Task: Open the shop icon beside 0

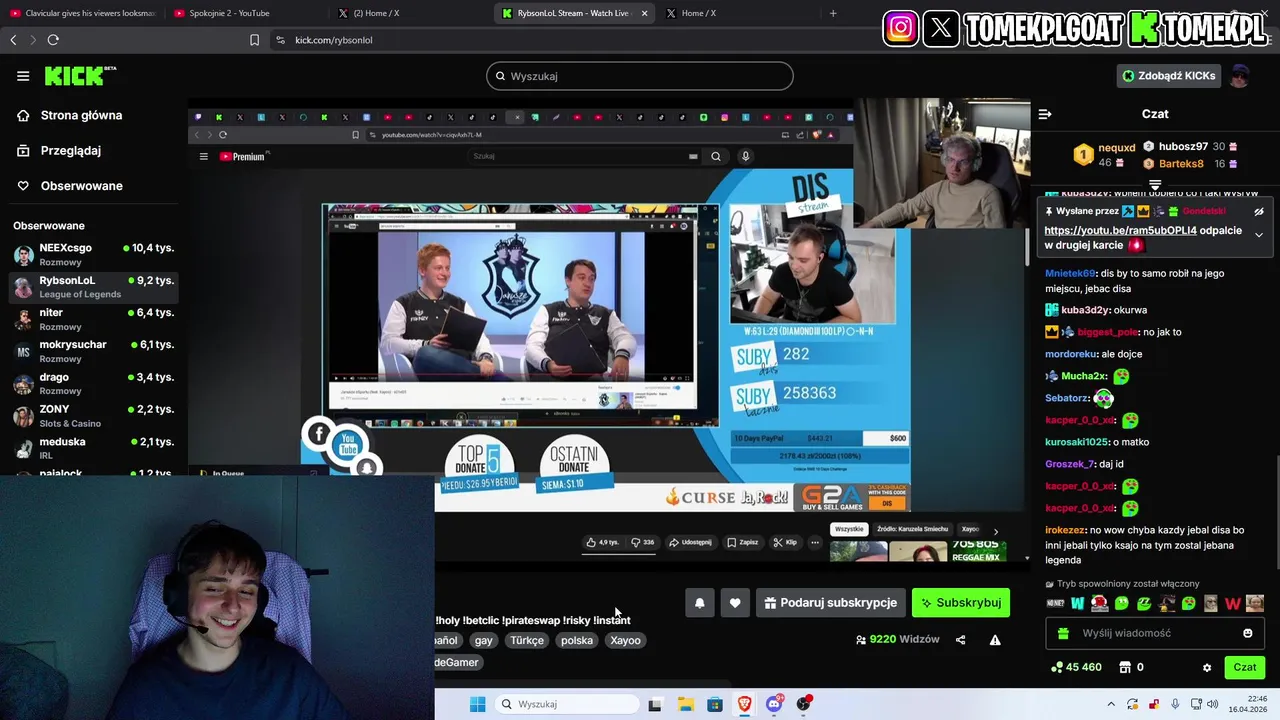Action: tap(1124, 667)
